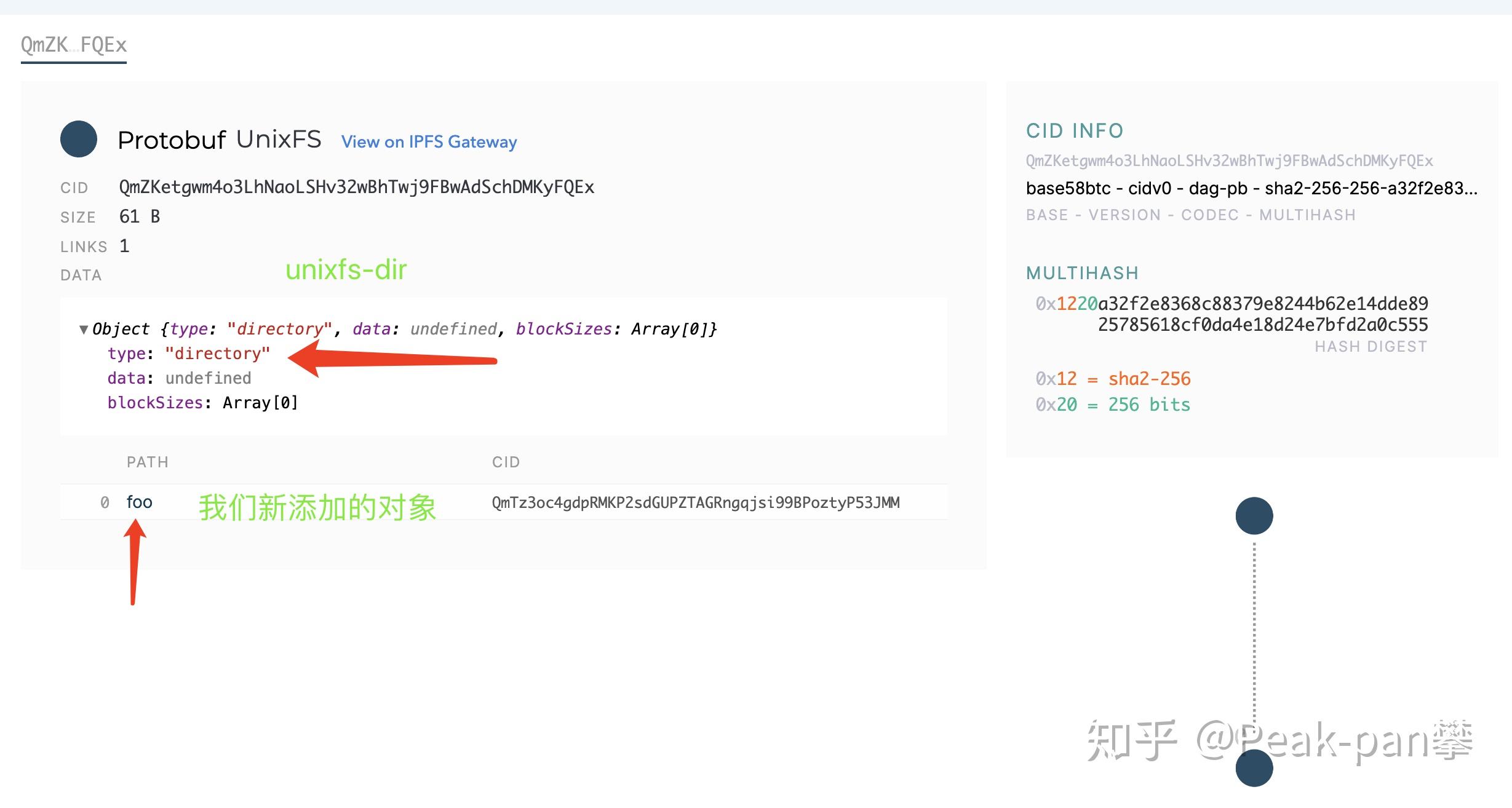Viewport: 1512px width, 808px height.
Task: Click the SIZE value '61 B'
Action: [139, 216]
